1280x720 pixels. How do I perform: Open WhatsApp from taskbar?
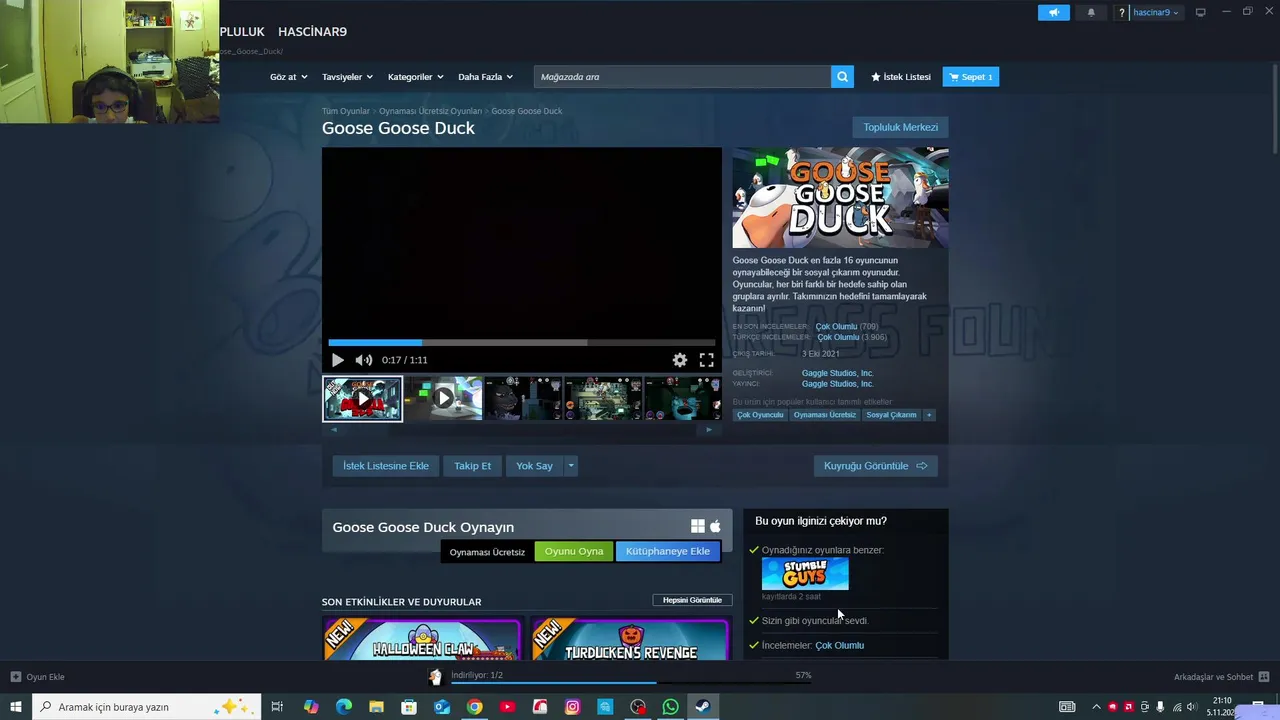point(670,707)
